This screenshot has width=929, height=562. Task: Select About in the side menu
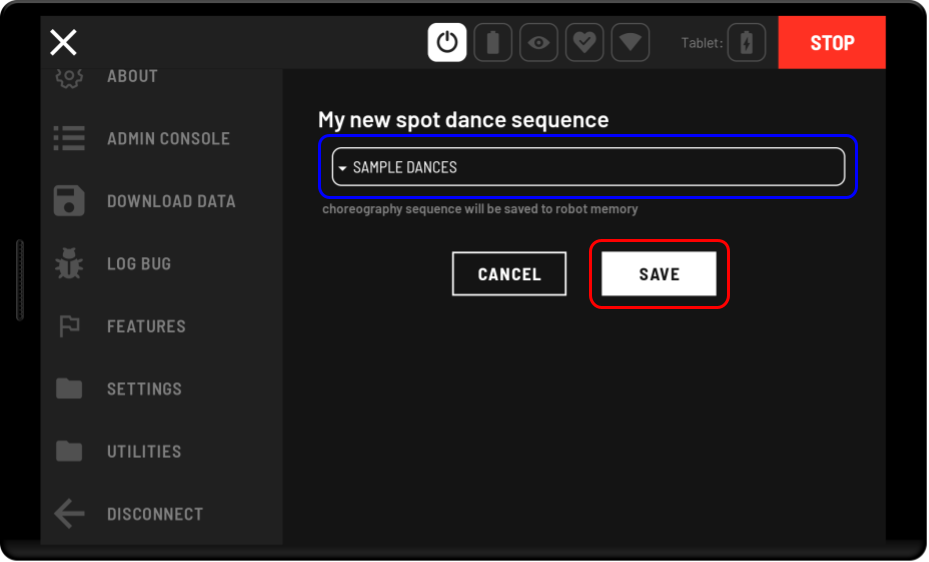pos(132,77)
